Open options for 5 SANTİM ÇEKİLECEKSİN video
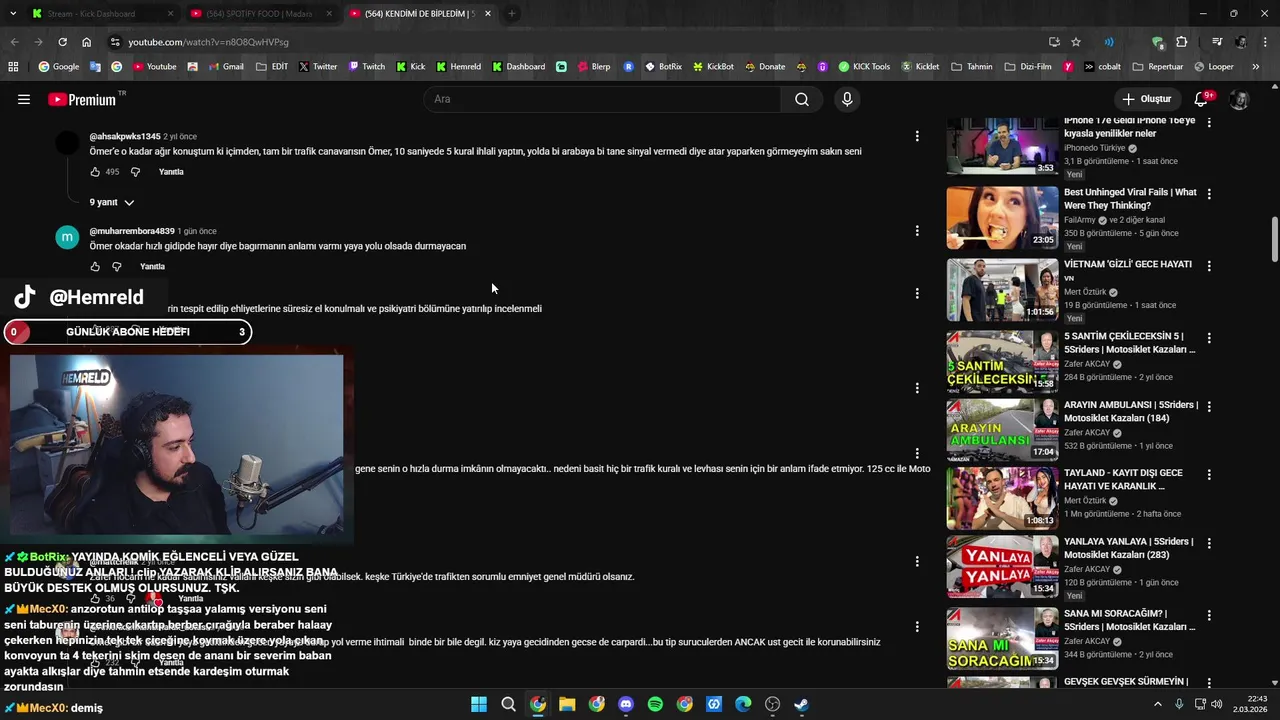The width and height of the screenshot is (1280, 720). tap(1209, 338)
